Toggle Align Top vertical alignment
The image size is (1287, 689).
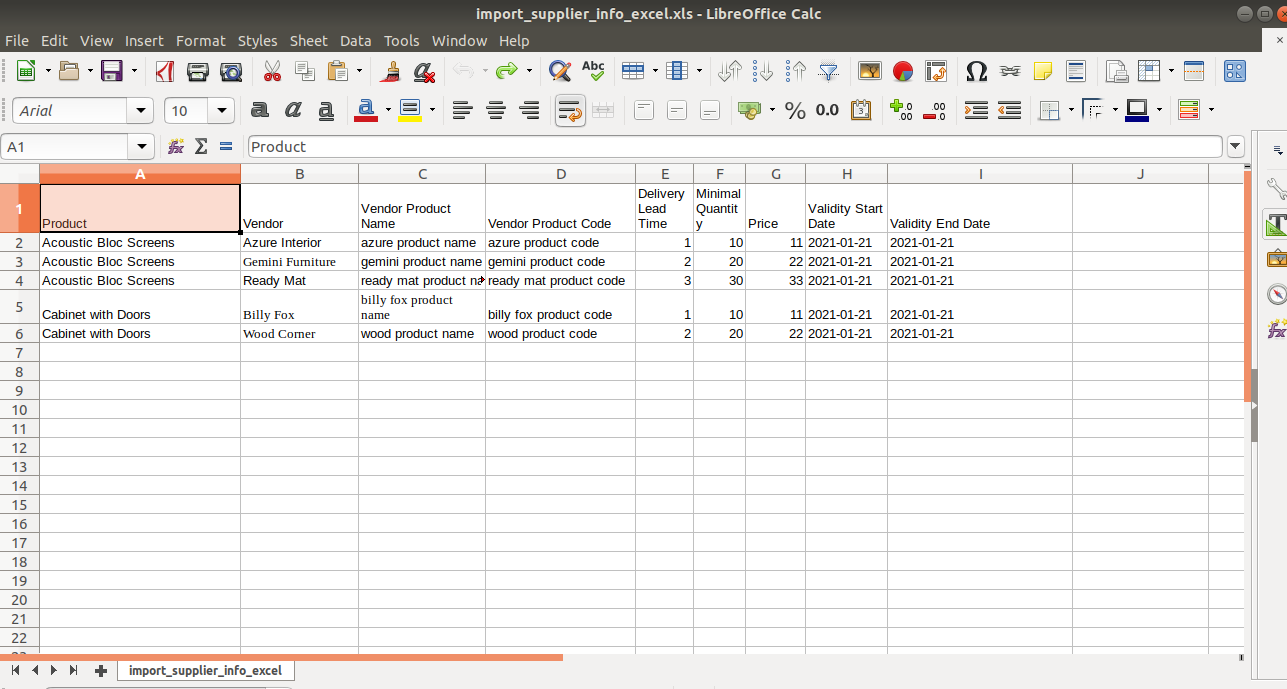[644, 110]
